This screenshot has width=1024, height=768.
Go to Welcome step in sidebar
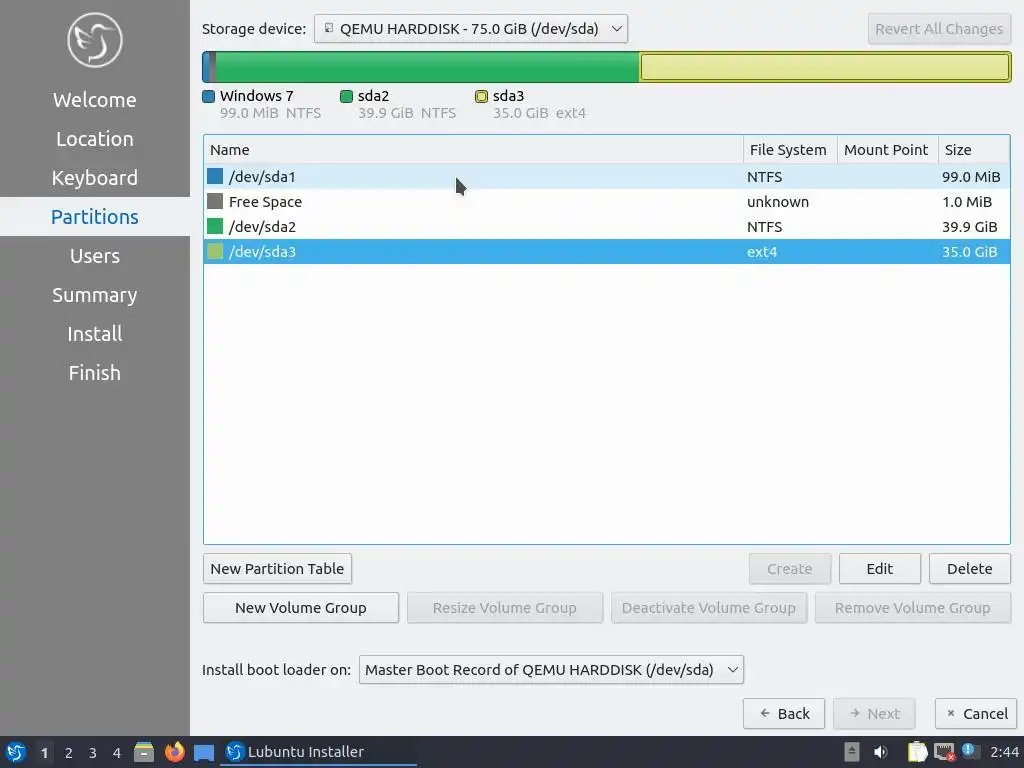coord(95,100)
